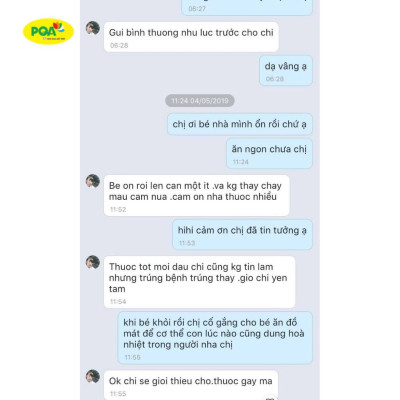The height and width of the screenshot is (400, 400).
Task: Open avatar beside 'Ok chi se gioi thieu' message
Action: click(x=93, y=376)
